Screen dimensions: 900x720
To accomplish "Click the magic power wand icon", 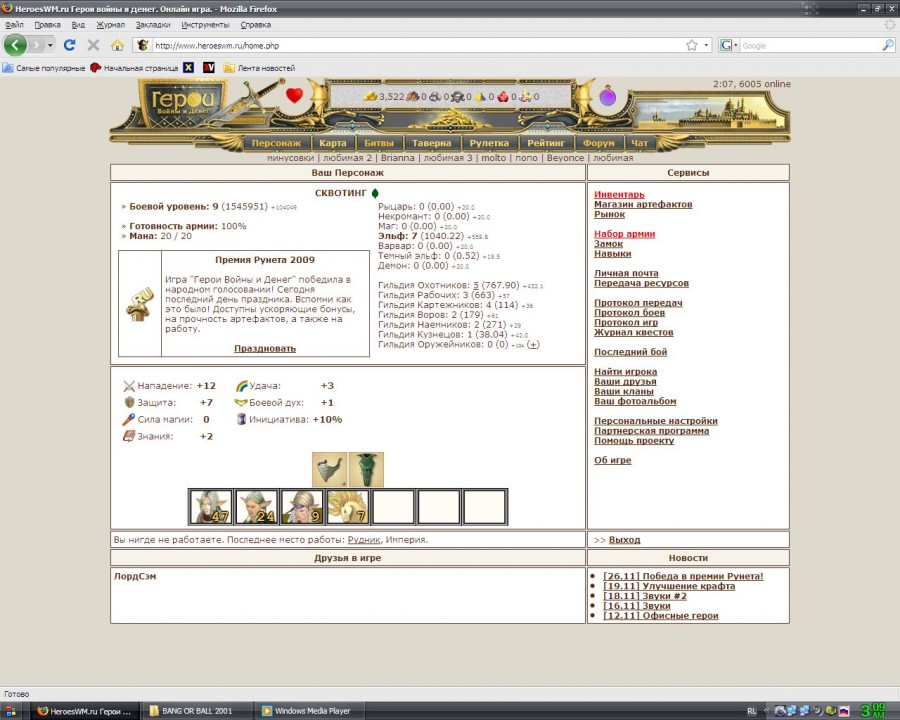I will coord(129,419).
